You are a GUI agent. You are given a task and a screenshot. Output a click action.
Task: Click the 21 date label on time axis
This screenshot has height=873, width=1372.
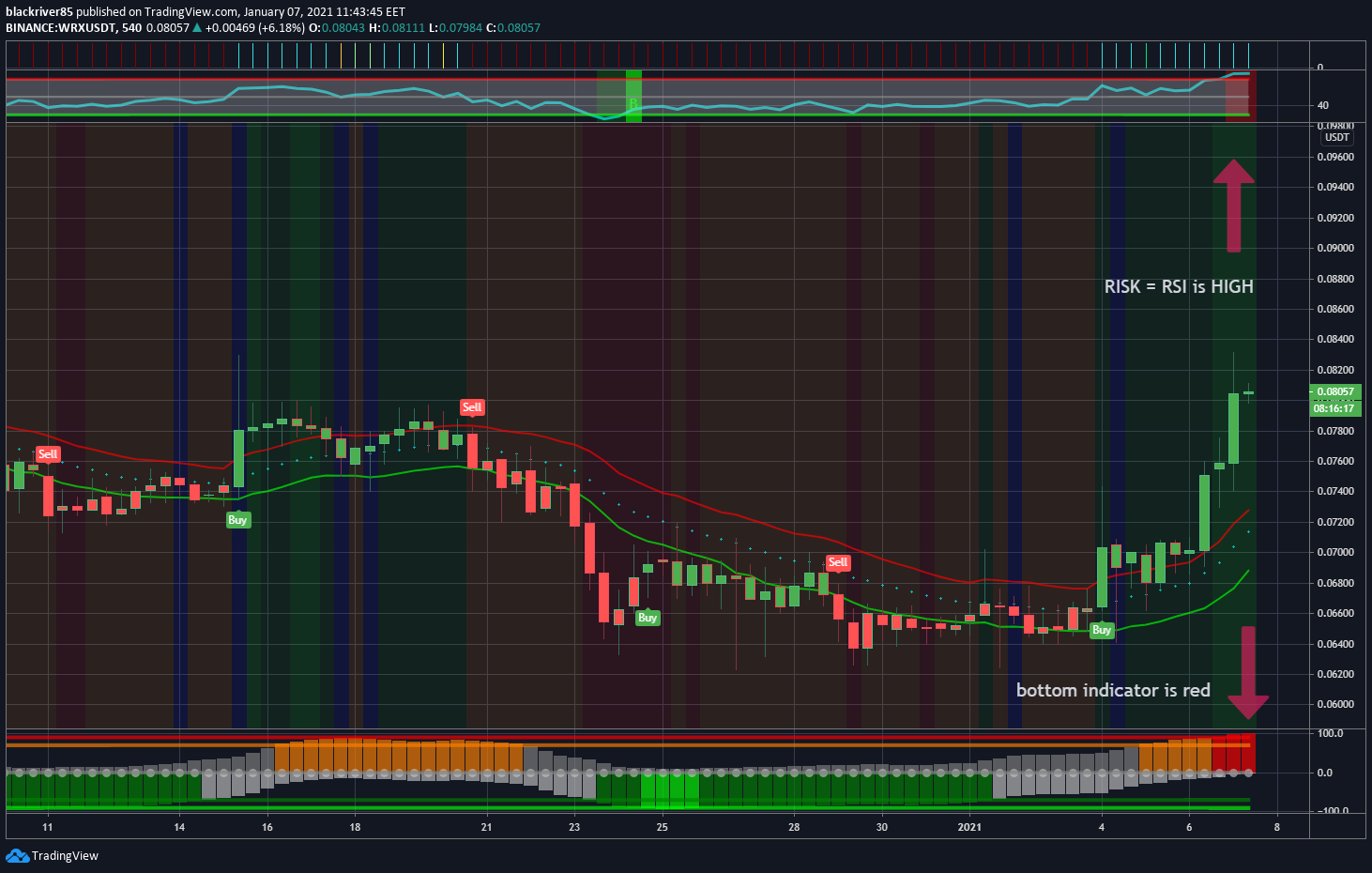(x=486, y=827)
